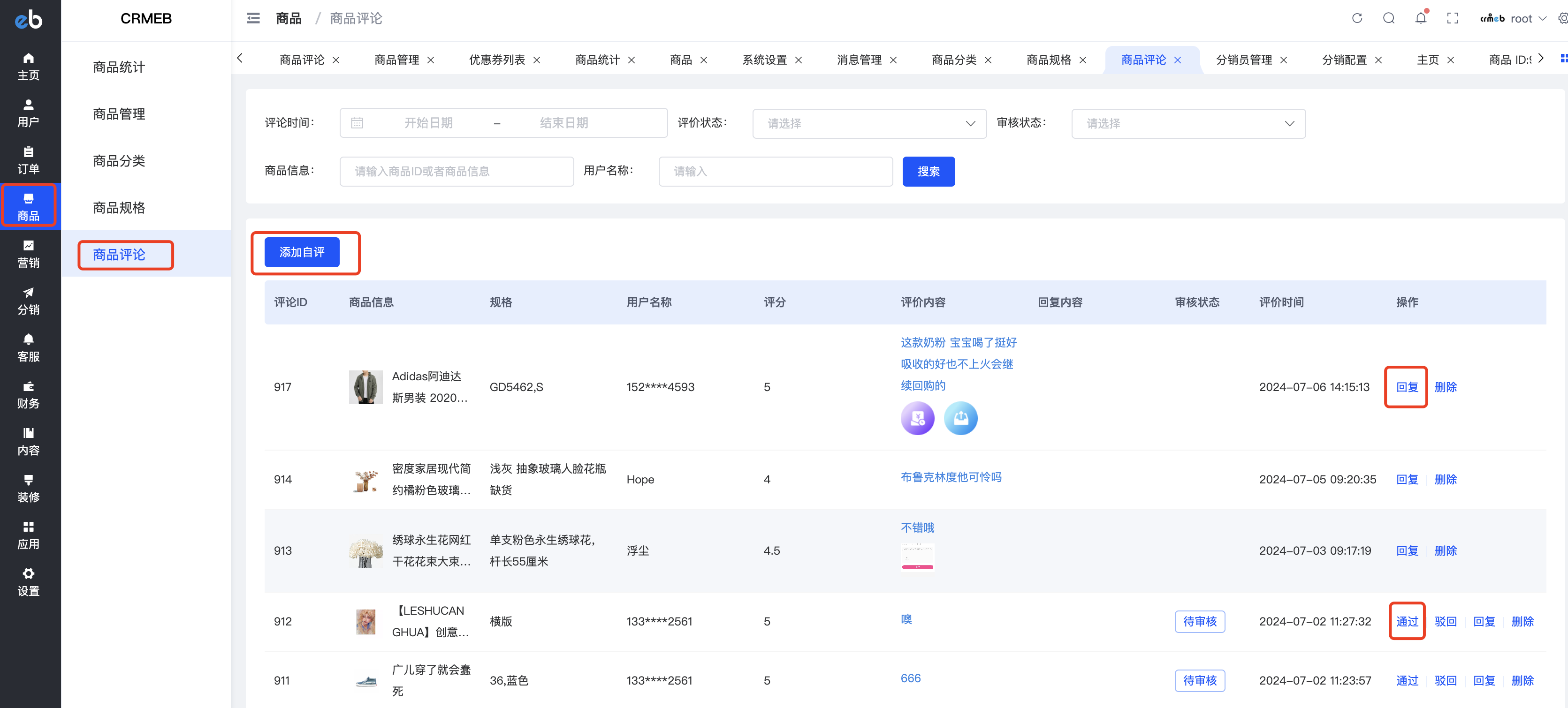Open product thumbnail of comment 917
1568x708 pixels.
click(365, 387)
